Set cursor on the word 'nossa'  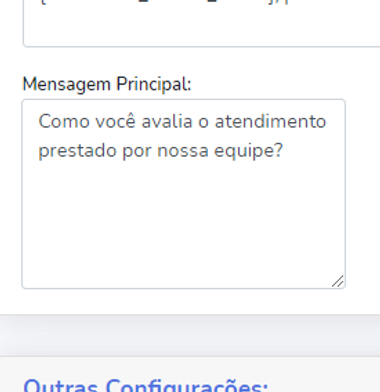click(183, 151)
